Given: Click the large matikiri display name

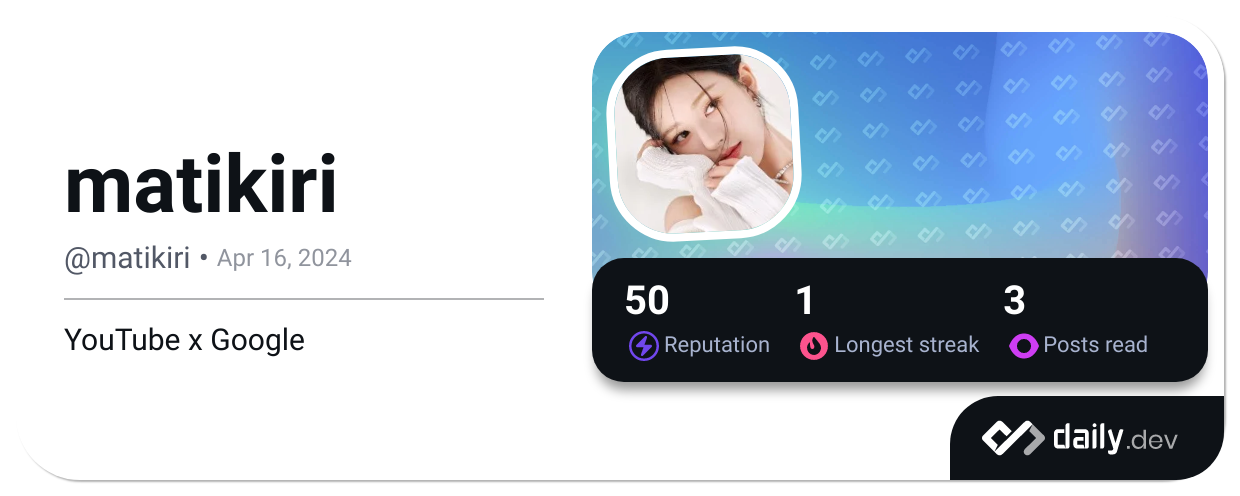Looking at the screenshot, I should click(200, 187).
